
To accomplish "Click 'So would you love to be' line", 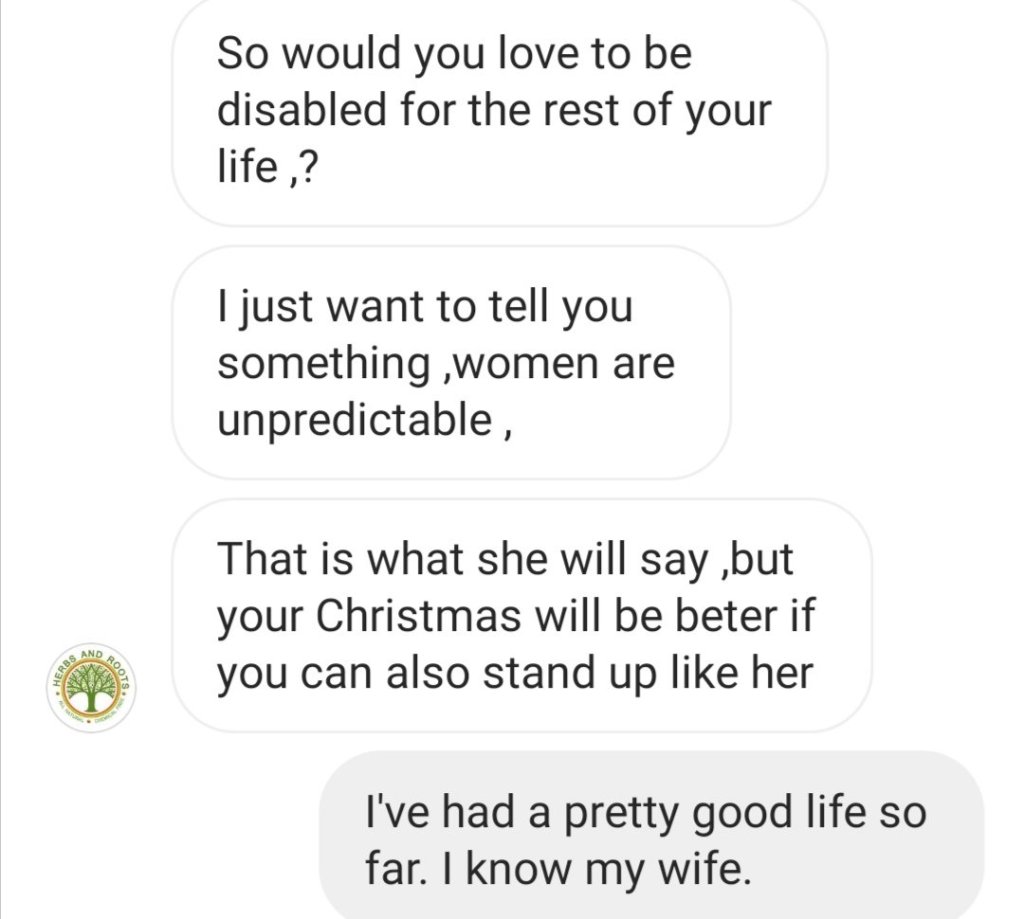I will pyautogui.click(x=455, y=54).
